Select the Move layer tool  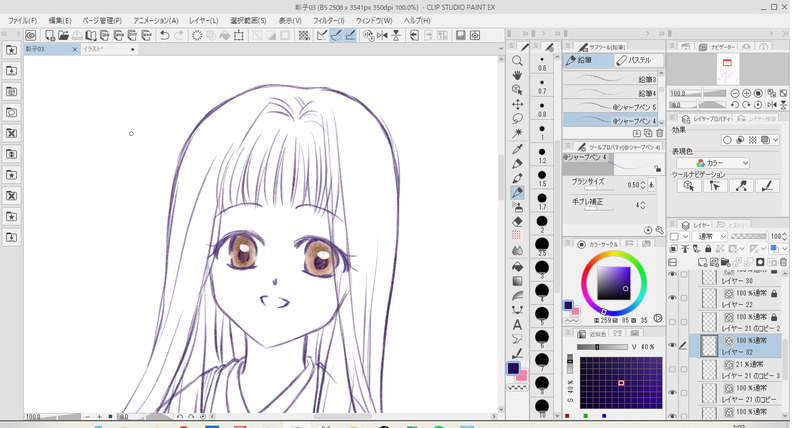click(517, 104)
